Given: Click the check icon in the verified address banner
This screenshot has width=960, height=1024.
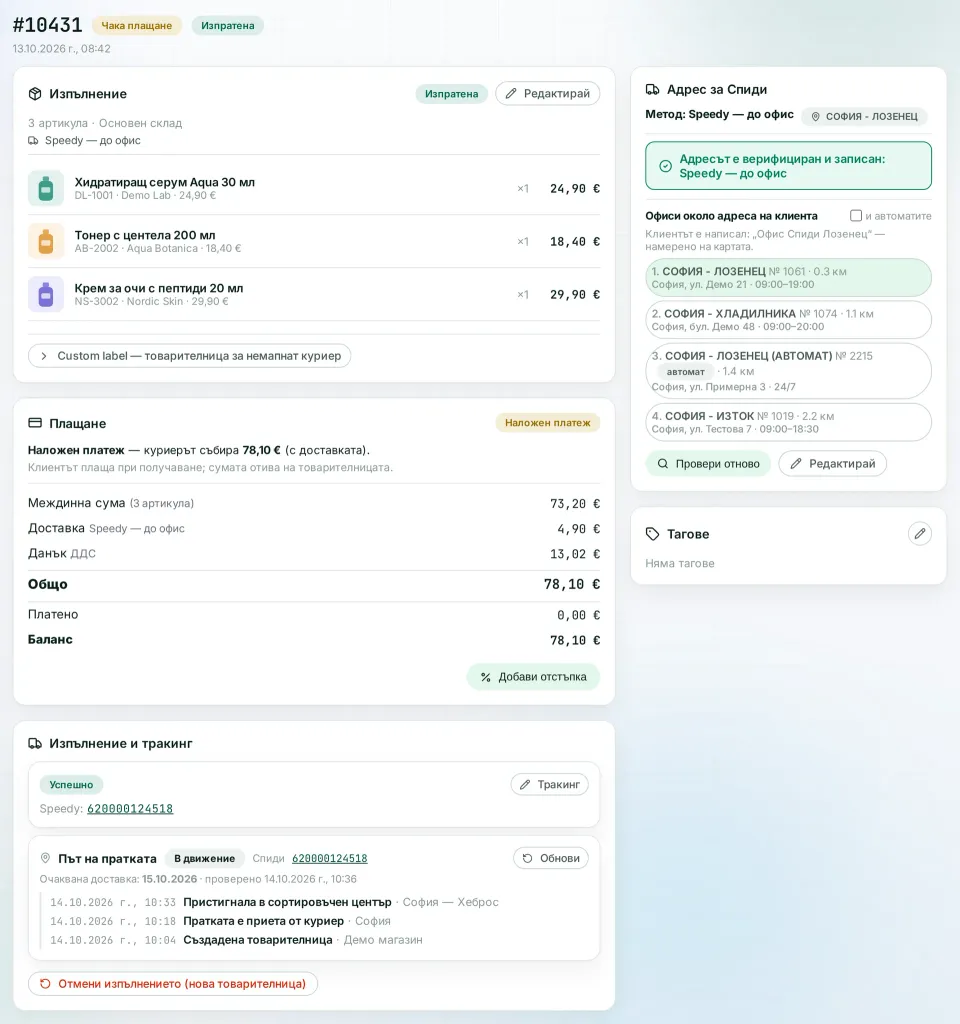Looking at the screenshot, I should pyautogui.click(x=665, y=166).
